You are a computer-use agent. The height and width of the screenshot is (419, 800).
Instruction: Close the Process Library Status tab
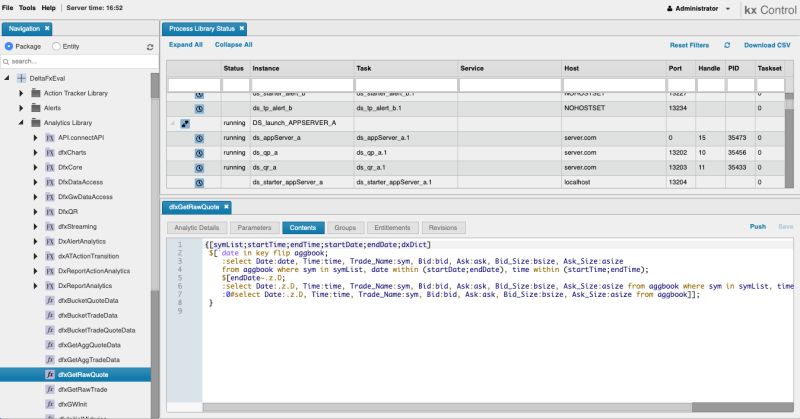(242, 29)
